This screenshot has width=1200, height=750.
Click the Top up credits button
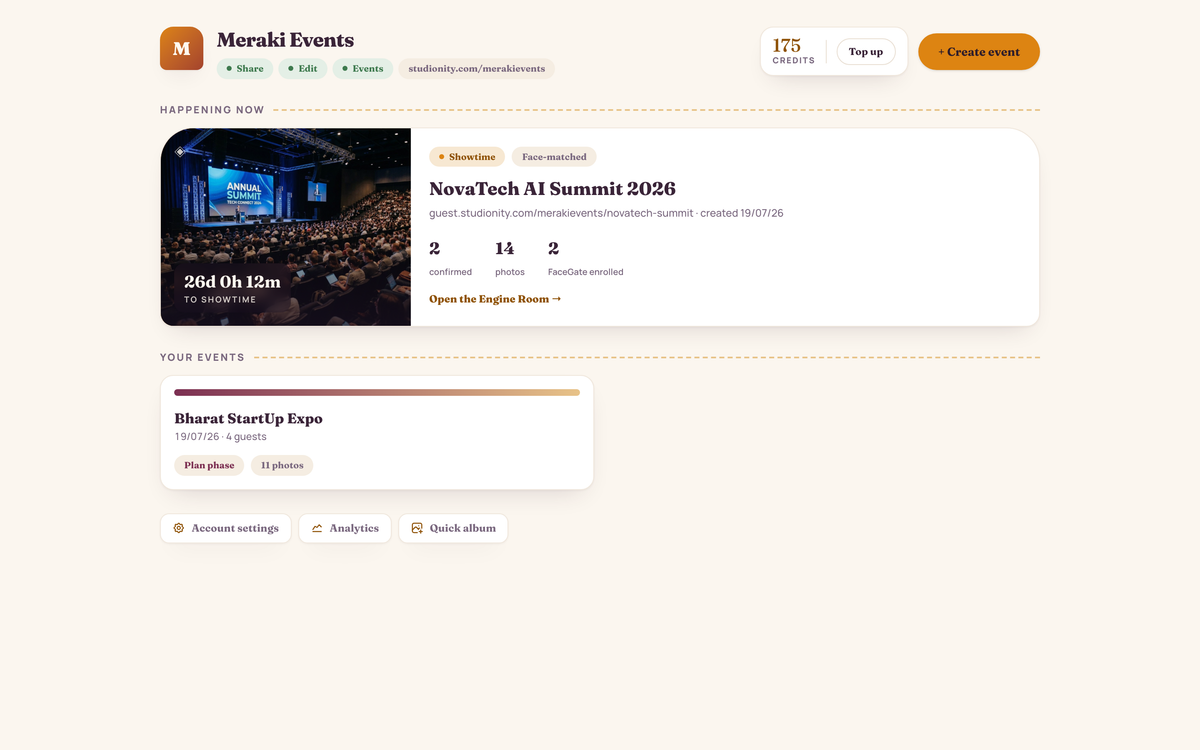[866, 52]
